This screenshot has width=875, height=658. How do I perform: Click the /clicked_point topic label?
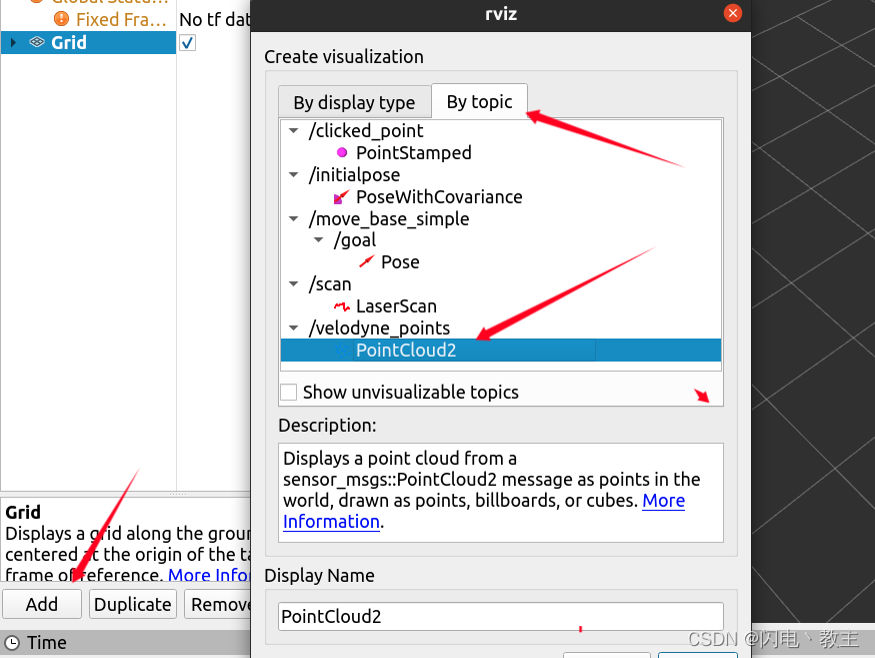click(x=366, y=131)
